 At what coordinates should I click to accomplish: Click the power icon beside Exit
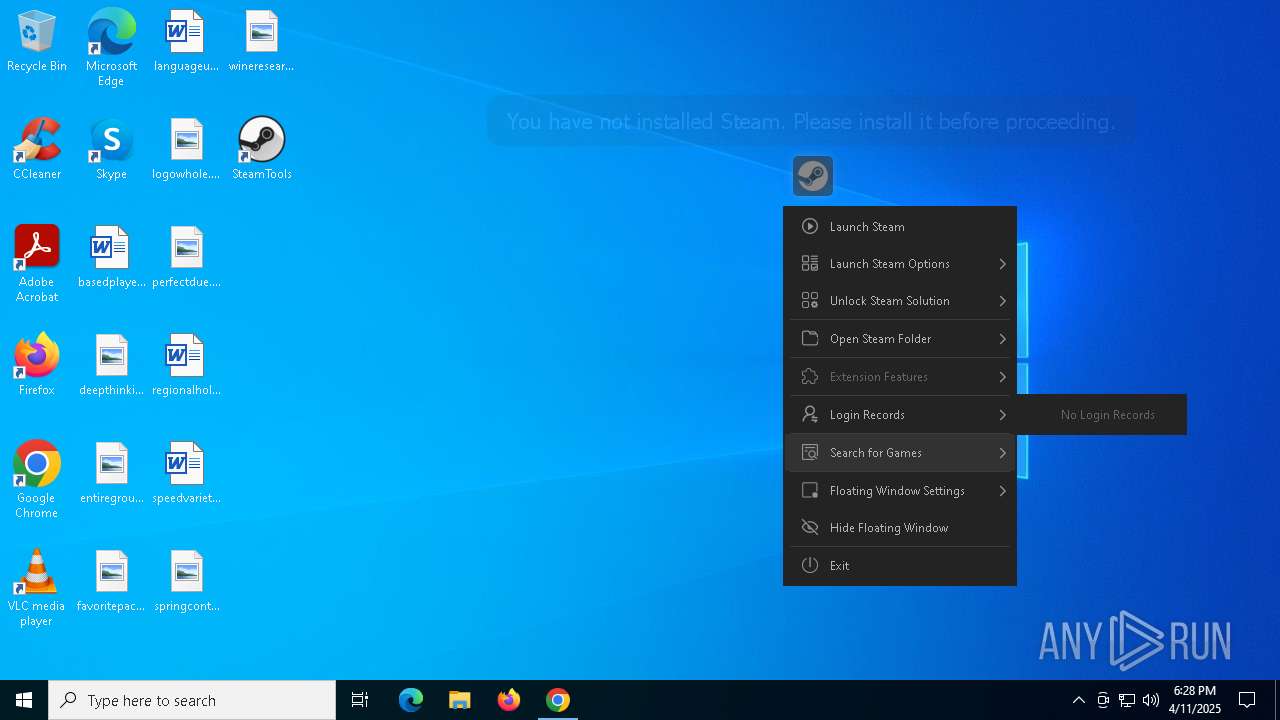pyautogui.click(x=810, y=566)
